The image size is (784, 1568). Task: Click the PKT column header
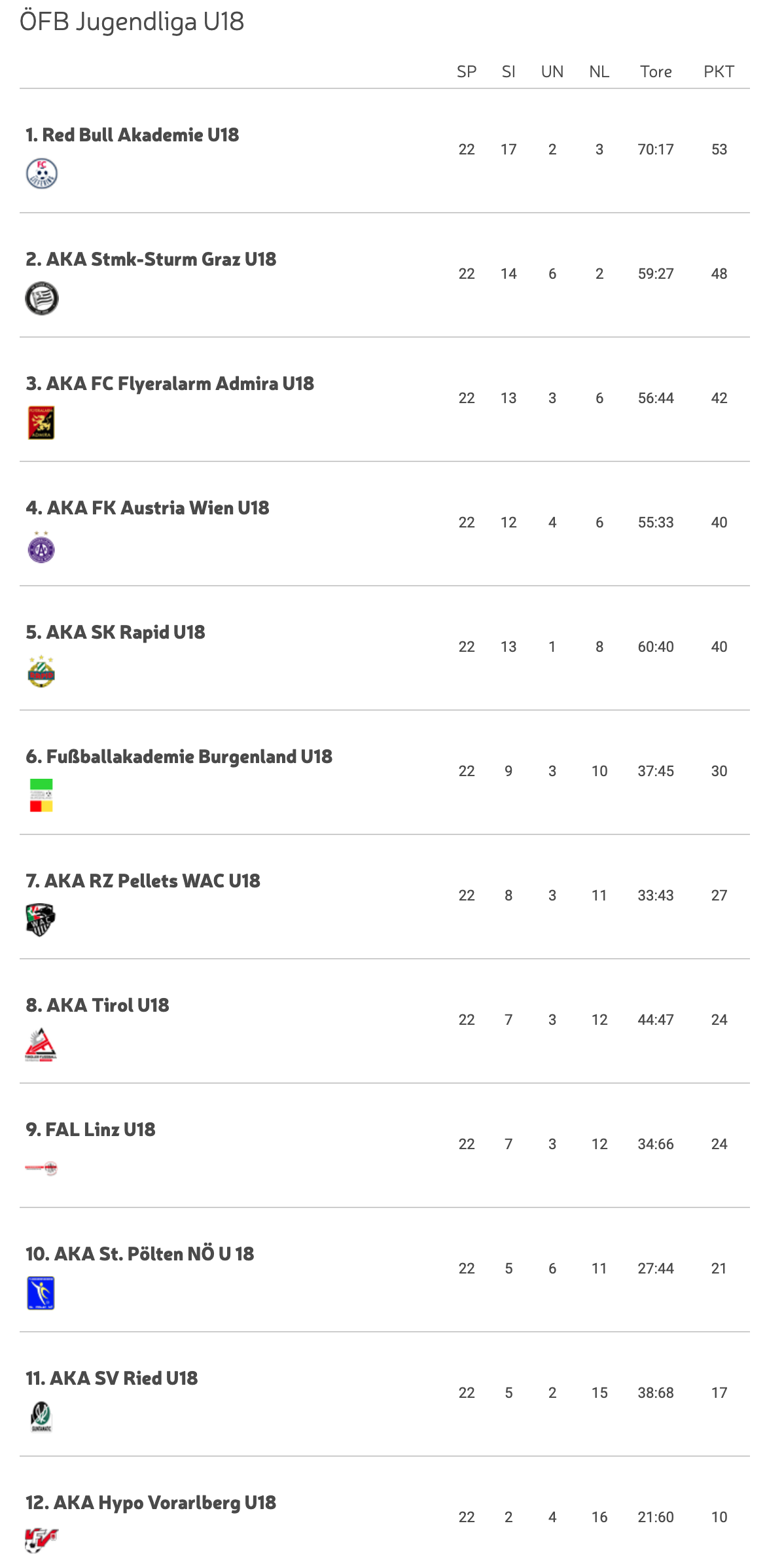[719, 72]
